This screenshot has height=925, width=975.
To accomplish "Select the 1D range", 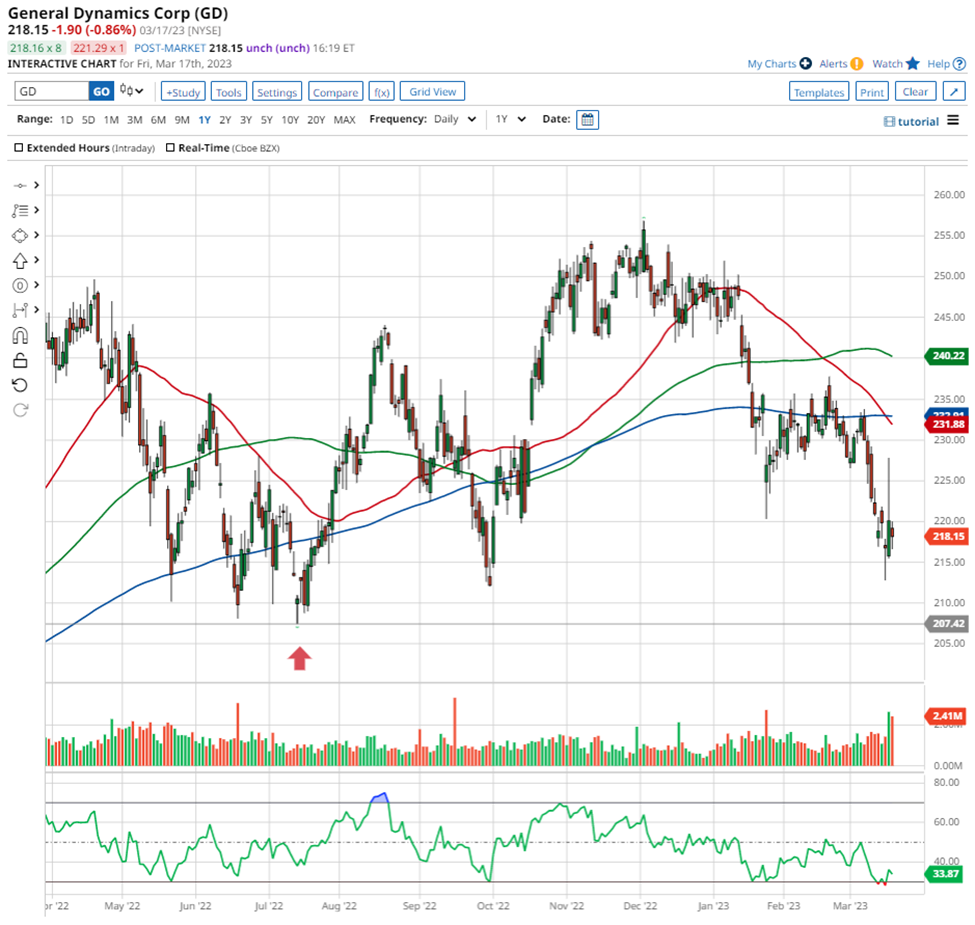I will click(67, 119).
